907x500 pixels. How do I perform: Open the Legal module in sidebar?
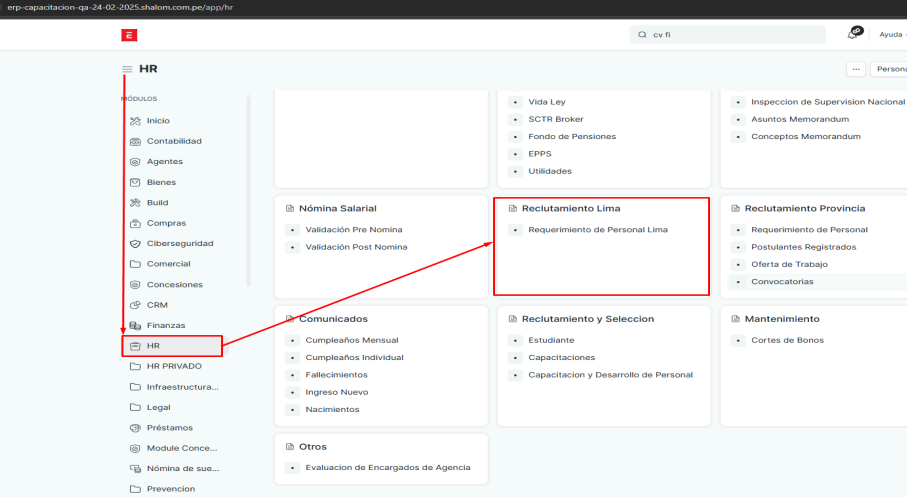click(158, 407)
